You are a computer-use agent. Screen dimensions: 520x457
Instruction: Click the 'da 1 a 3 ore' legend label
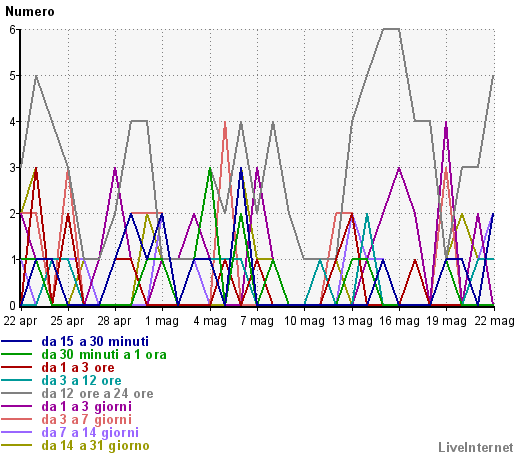click(78, 367)
